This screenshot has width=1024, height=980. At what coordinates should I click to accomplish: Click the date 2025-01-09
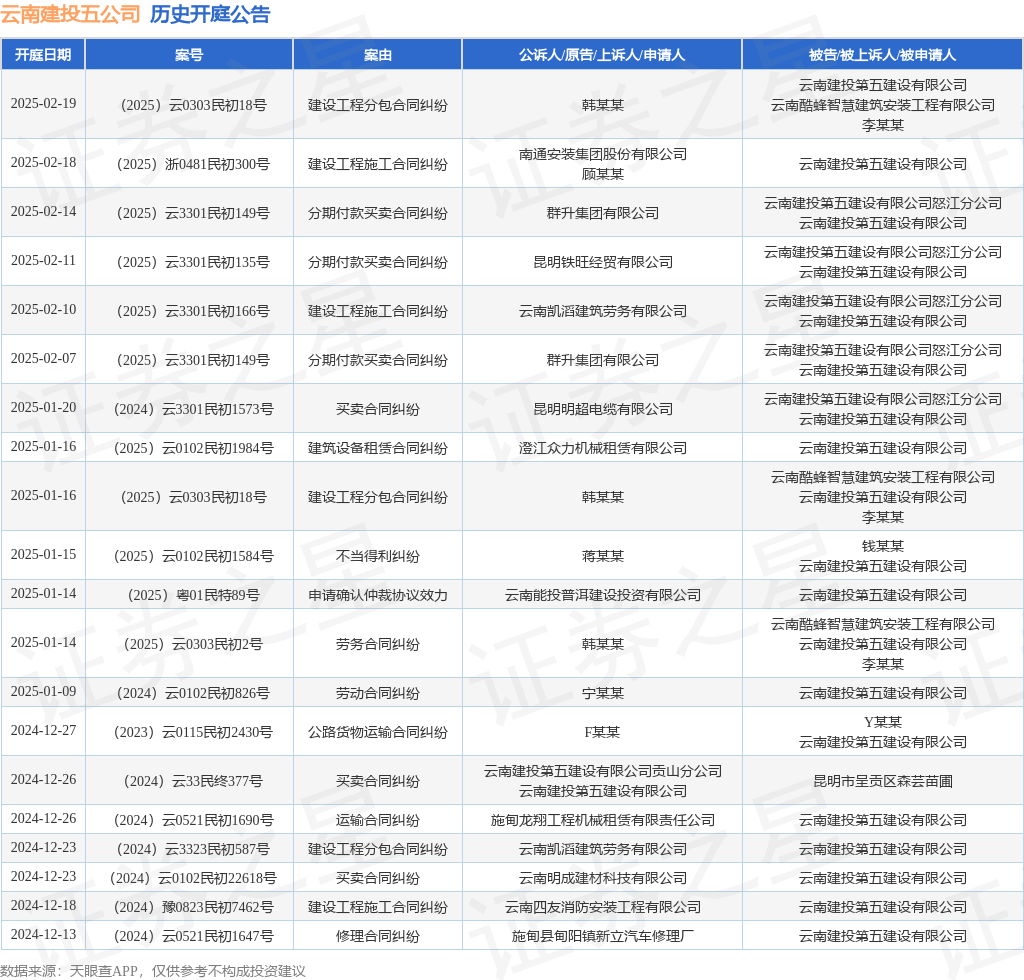pyautogui.click(x=43, y=691)
